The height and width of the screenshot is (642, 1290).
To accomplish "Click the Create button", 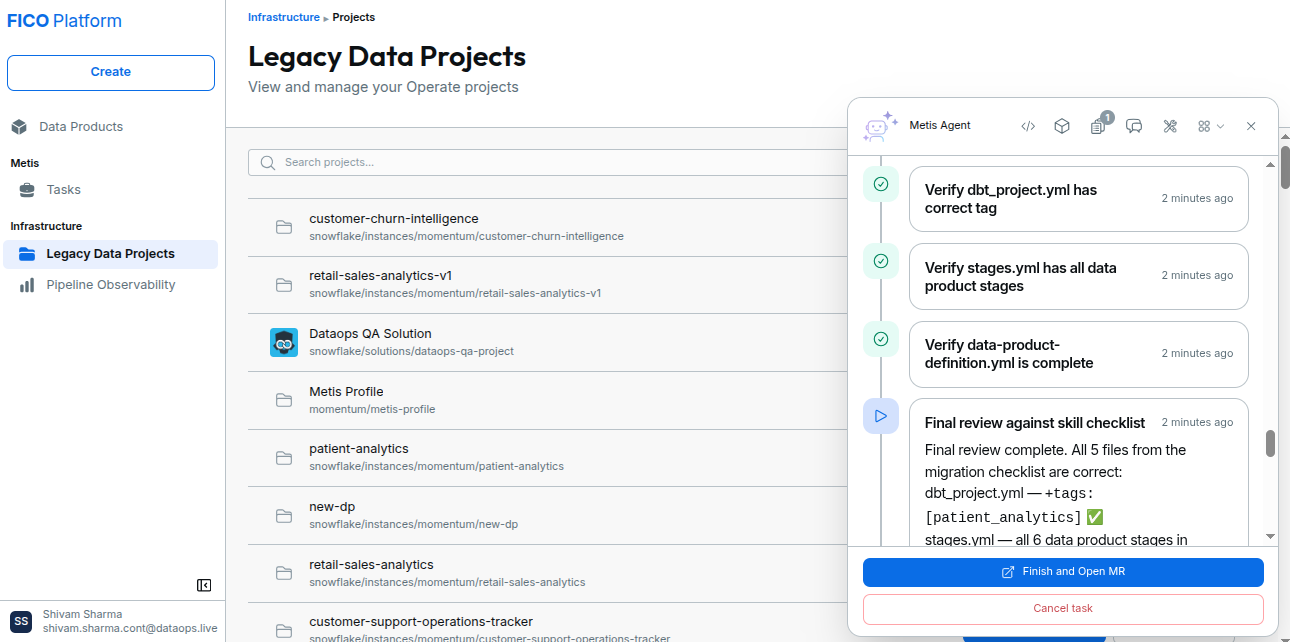I will (x=111, y=73).
